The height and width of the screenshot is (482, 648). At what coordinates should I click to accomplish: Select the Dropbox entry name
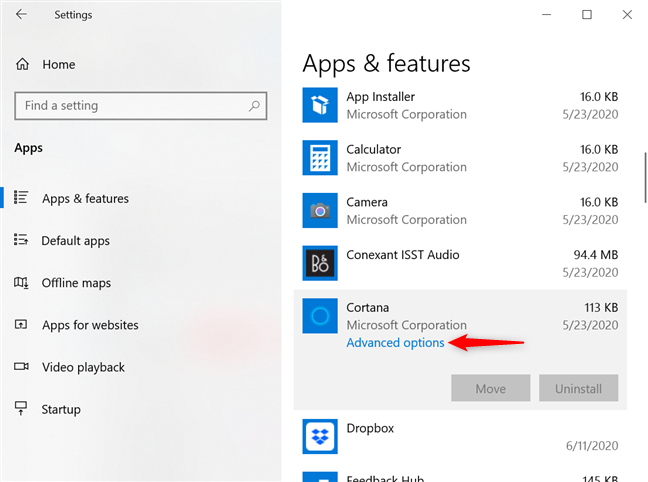(370, 428)
